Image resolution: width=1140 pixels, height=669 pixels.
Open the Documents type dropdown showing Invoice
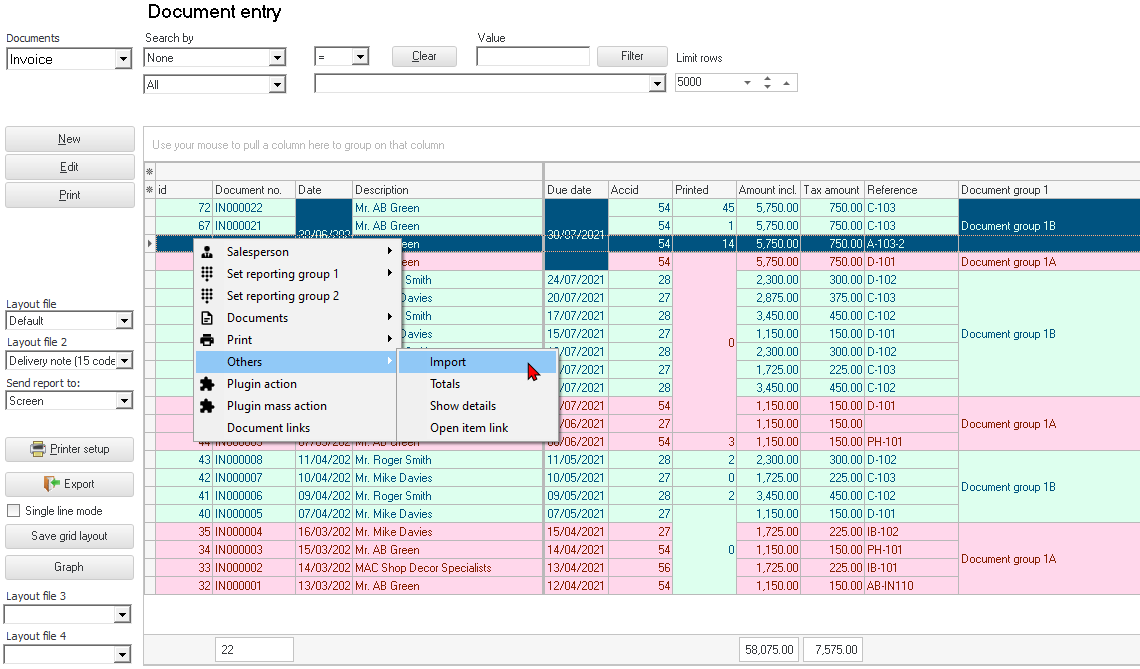pos(123,60)
